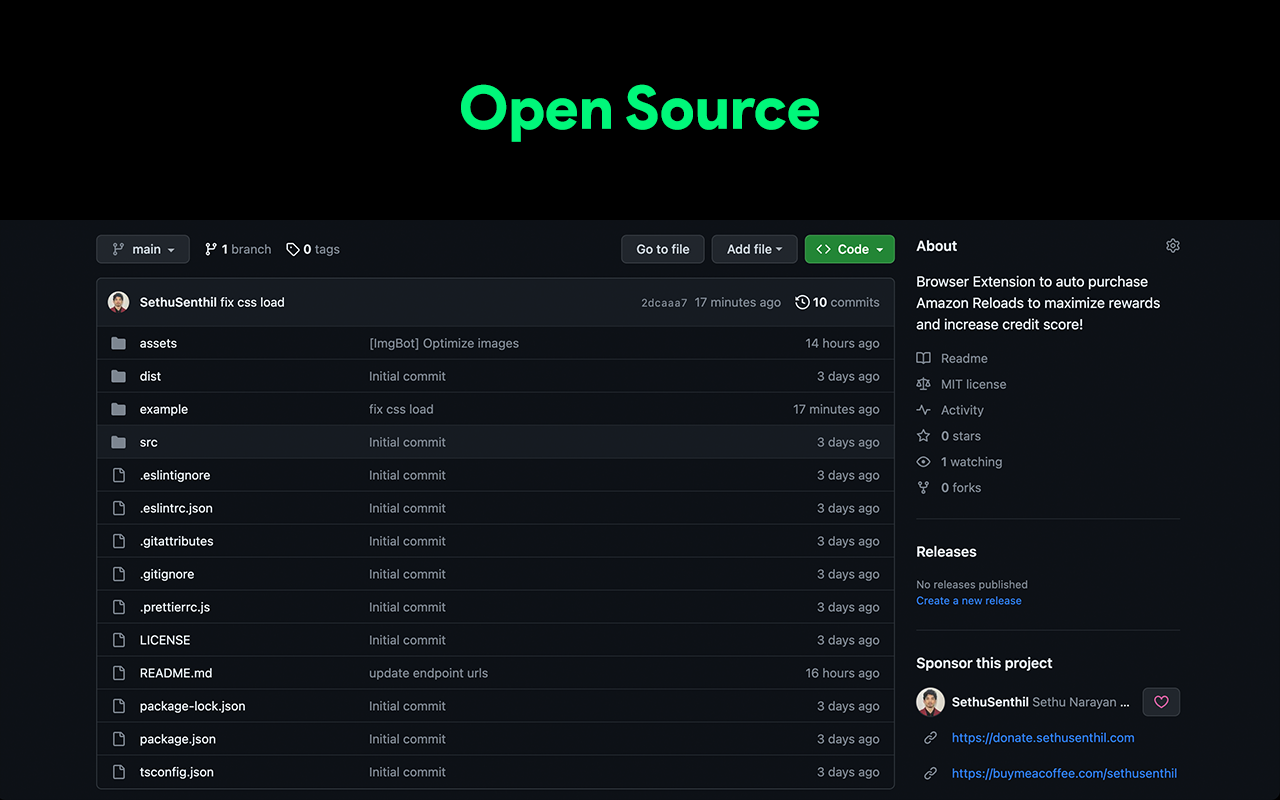Click the heart Sponsor button
The height and width of the screenshot is (800, 1280).
[1161, 702]
